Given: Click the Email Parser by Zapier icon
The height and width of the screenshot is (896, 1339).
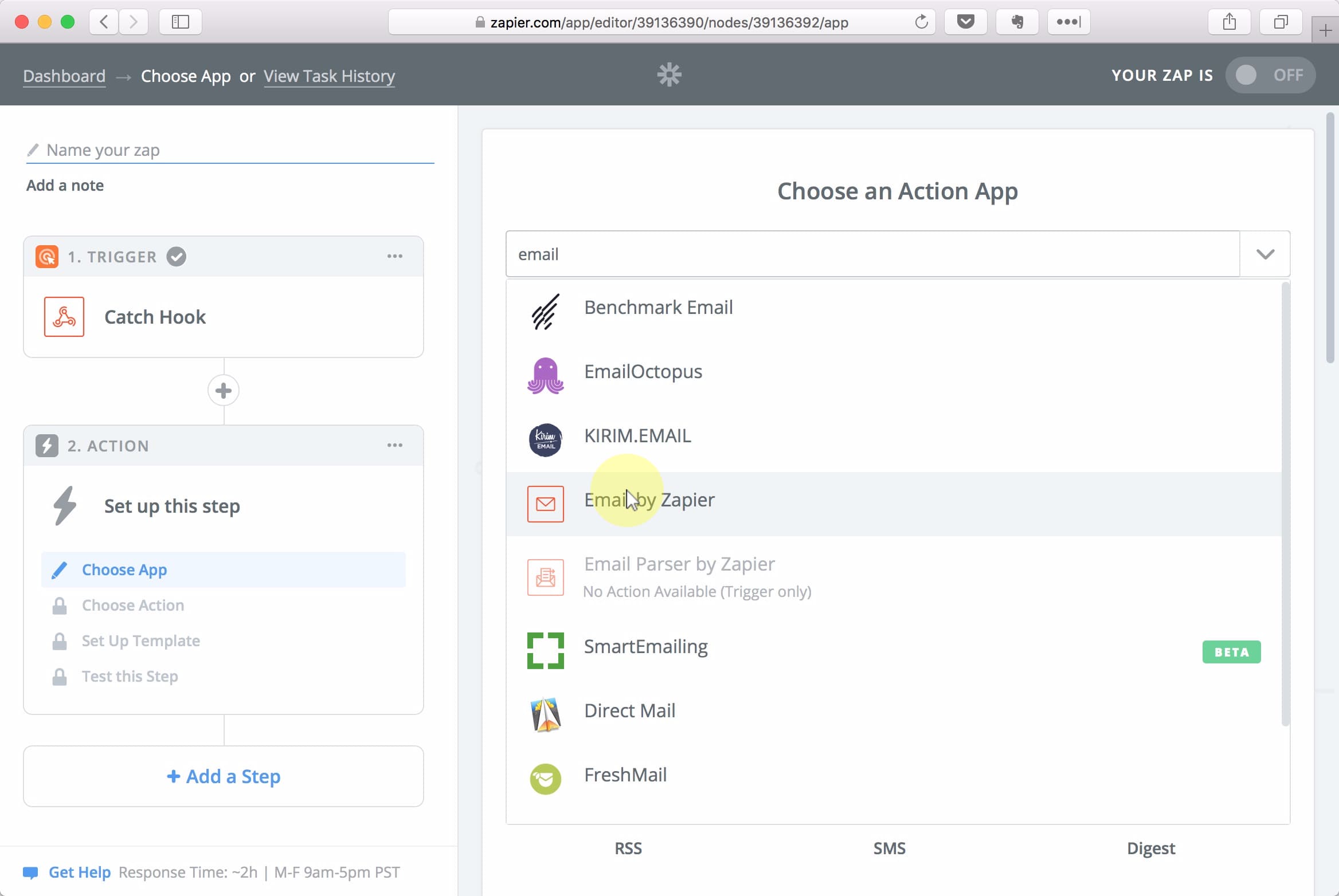Looking at the screenshot, I should 545,577.
